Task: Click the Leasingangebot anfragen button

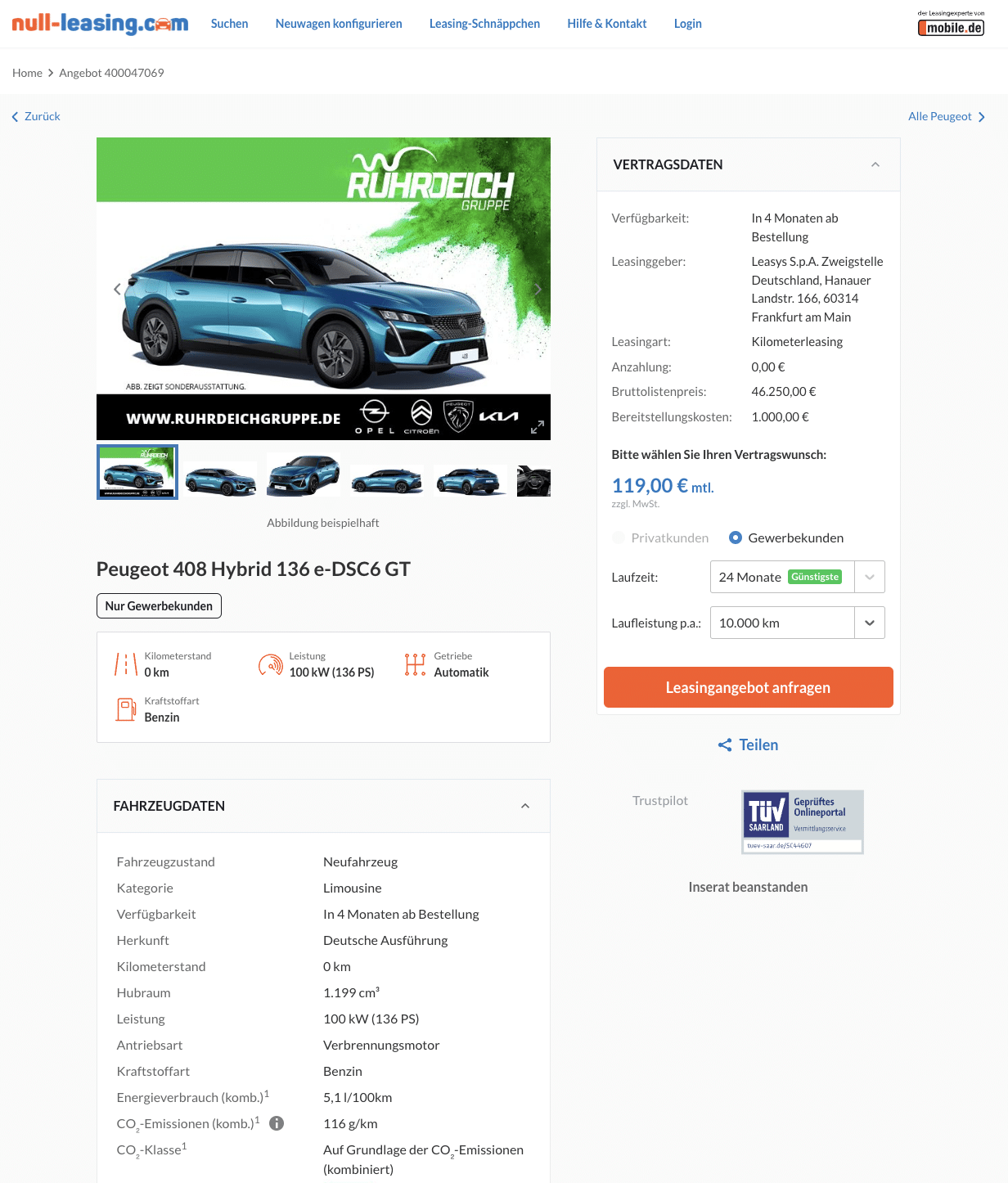Action: tap(748, 687)
